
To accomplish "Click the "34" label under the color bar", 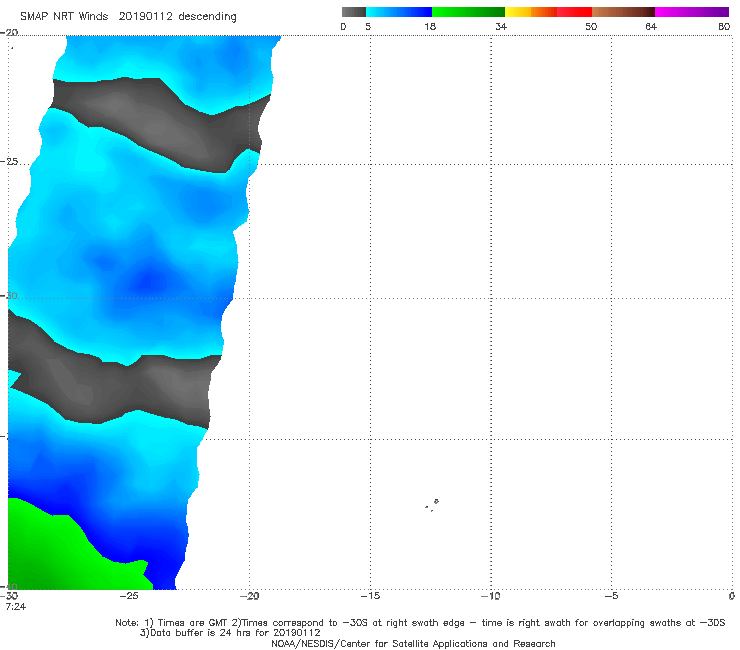I will 501,27.
